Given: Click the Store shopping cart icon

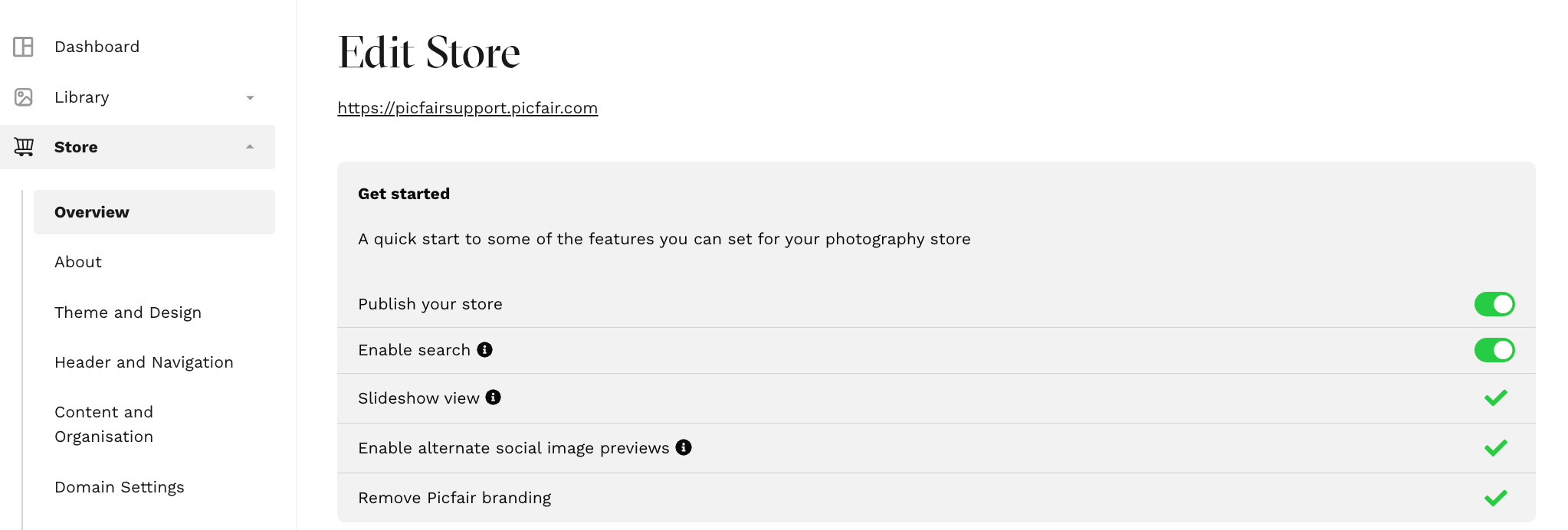Looking at the screenshot, I should coord(24,147).
